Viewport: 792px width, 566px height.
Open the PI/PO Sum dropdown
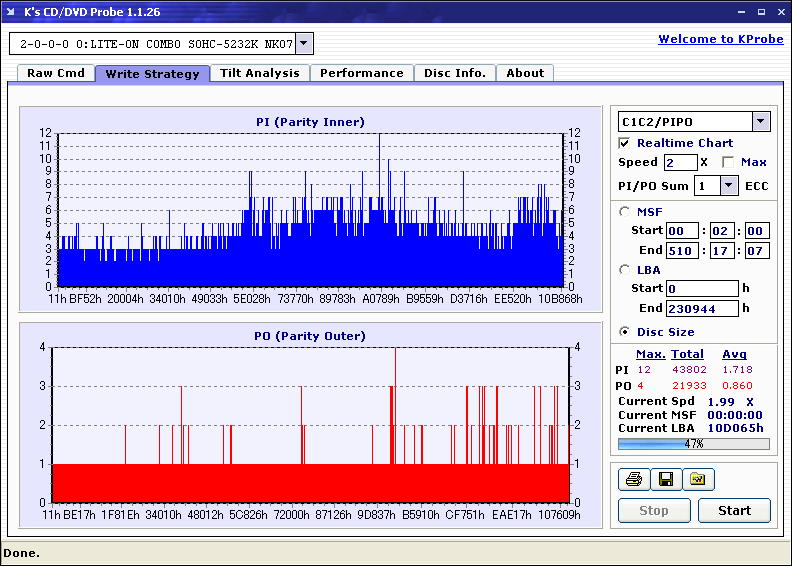coord(728,185)
